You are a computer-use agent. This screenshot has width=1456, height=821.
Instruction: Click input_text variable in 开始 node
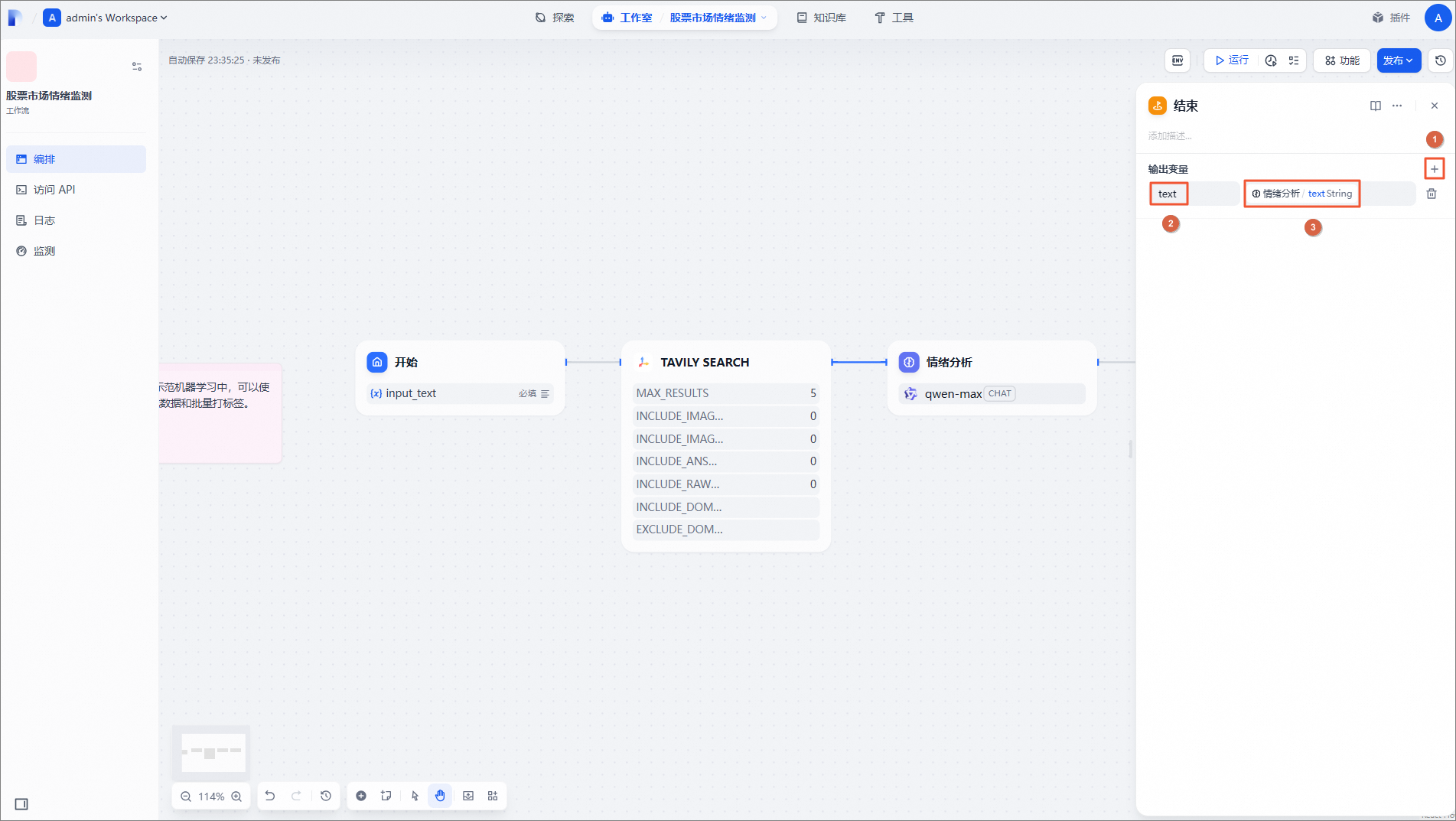tap(460, 393)
